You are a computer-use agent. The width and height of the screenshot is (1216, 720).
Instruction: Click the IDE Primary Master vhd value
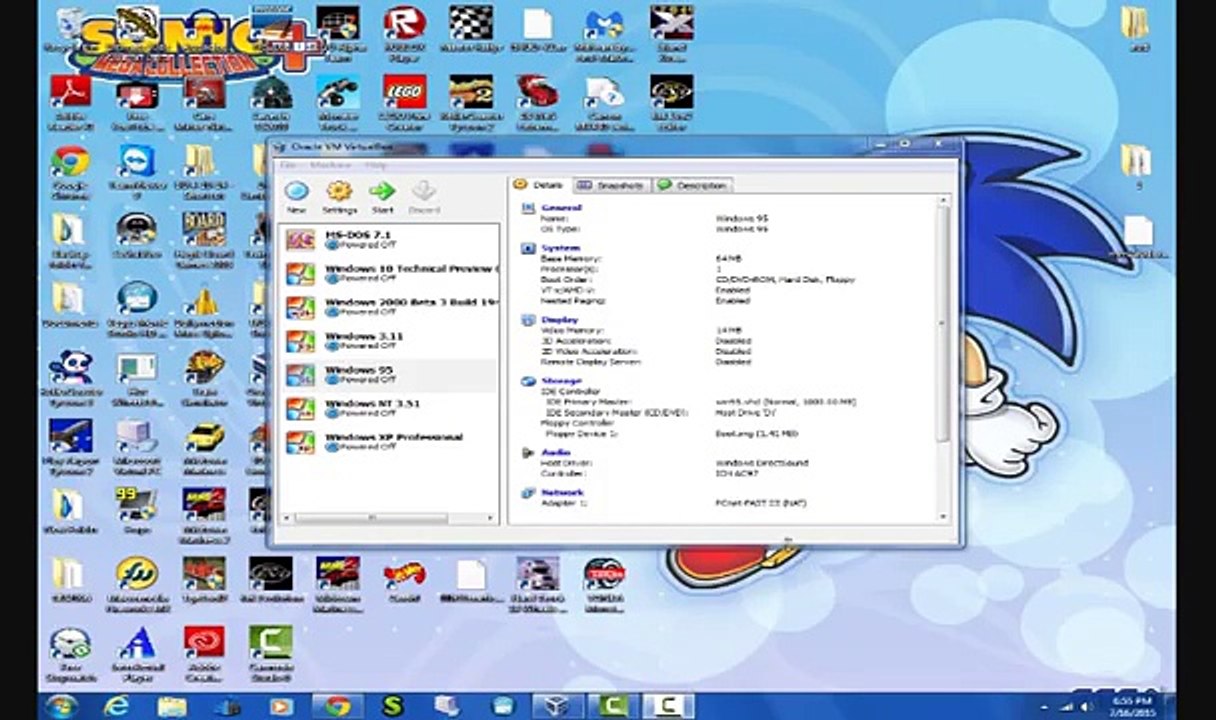[x=785, y=402]
